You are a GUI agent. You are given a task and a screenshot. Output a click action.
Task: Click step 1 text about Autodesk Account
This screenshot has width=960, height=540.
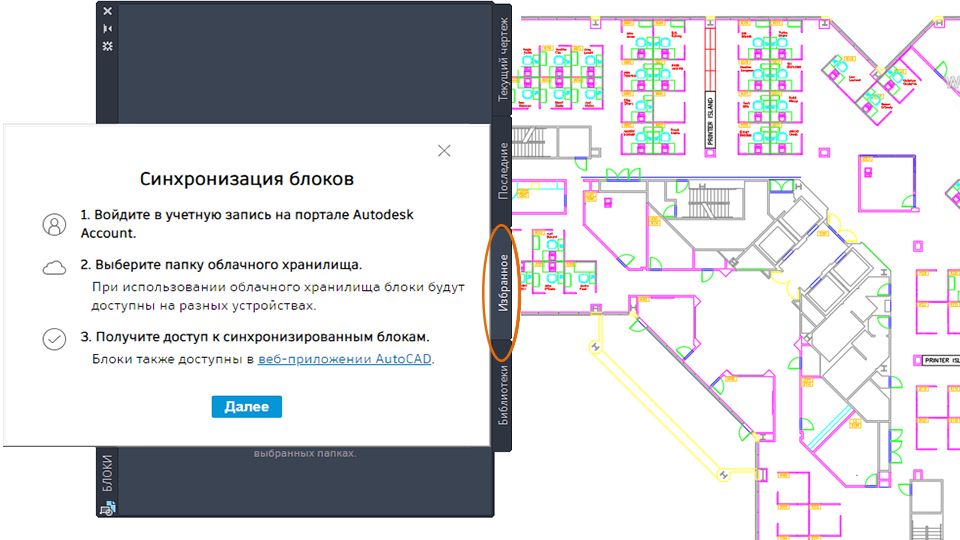coord(247,223)
